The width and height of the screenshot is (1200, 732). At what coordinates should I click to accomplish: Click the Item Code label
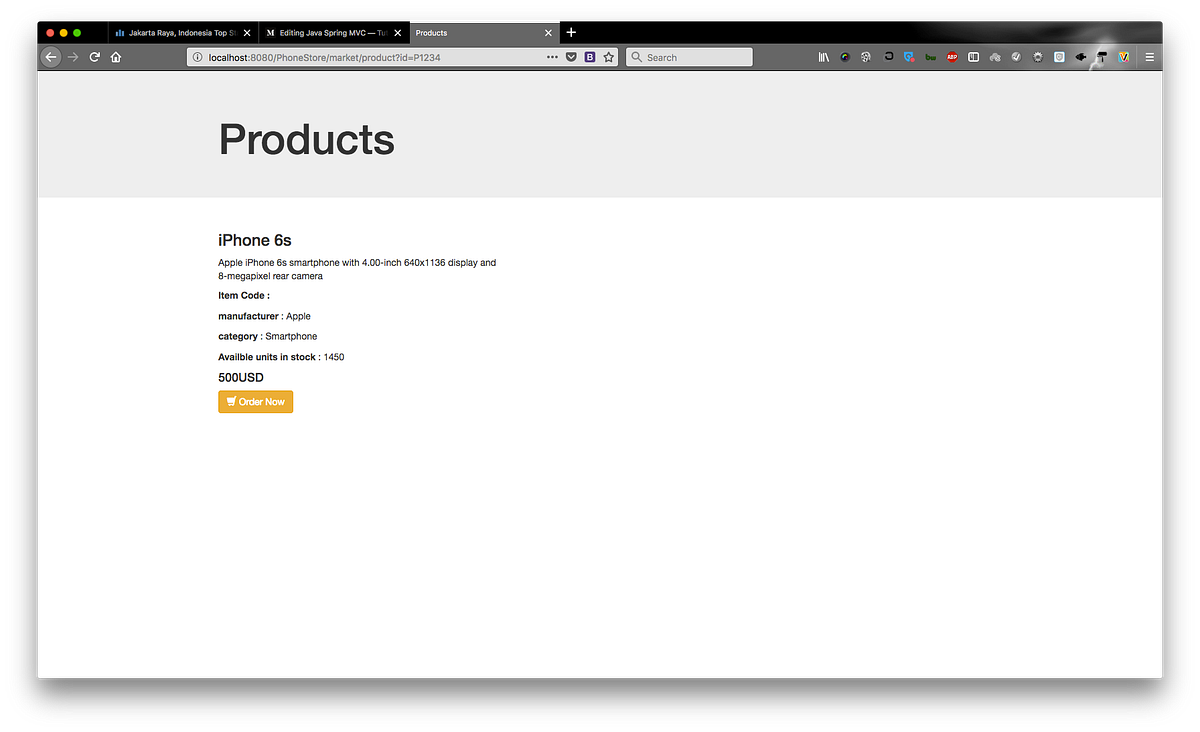pyautogui.click(x=244, y=295)
